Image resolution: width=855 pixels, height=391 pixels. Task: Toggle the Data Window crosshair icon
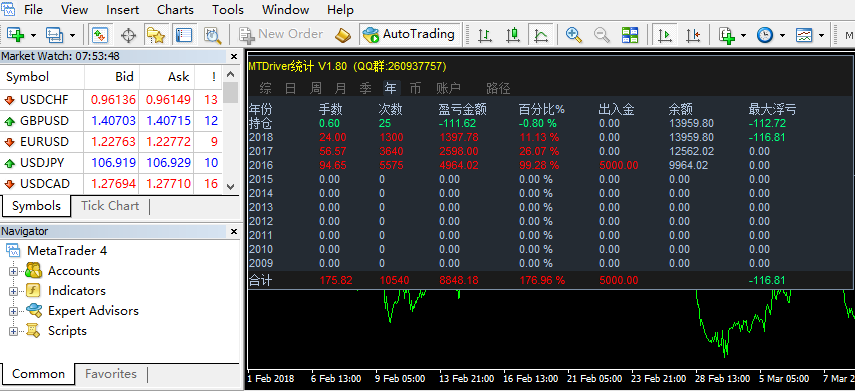pos(128,35)
